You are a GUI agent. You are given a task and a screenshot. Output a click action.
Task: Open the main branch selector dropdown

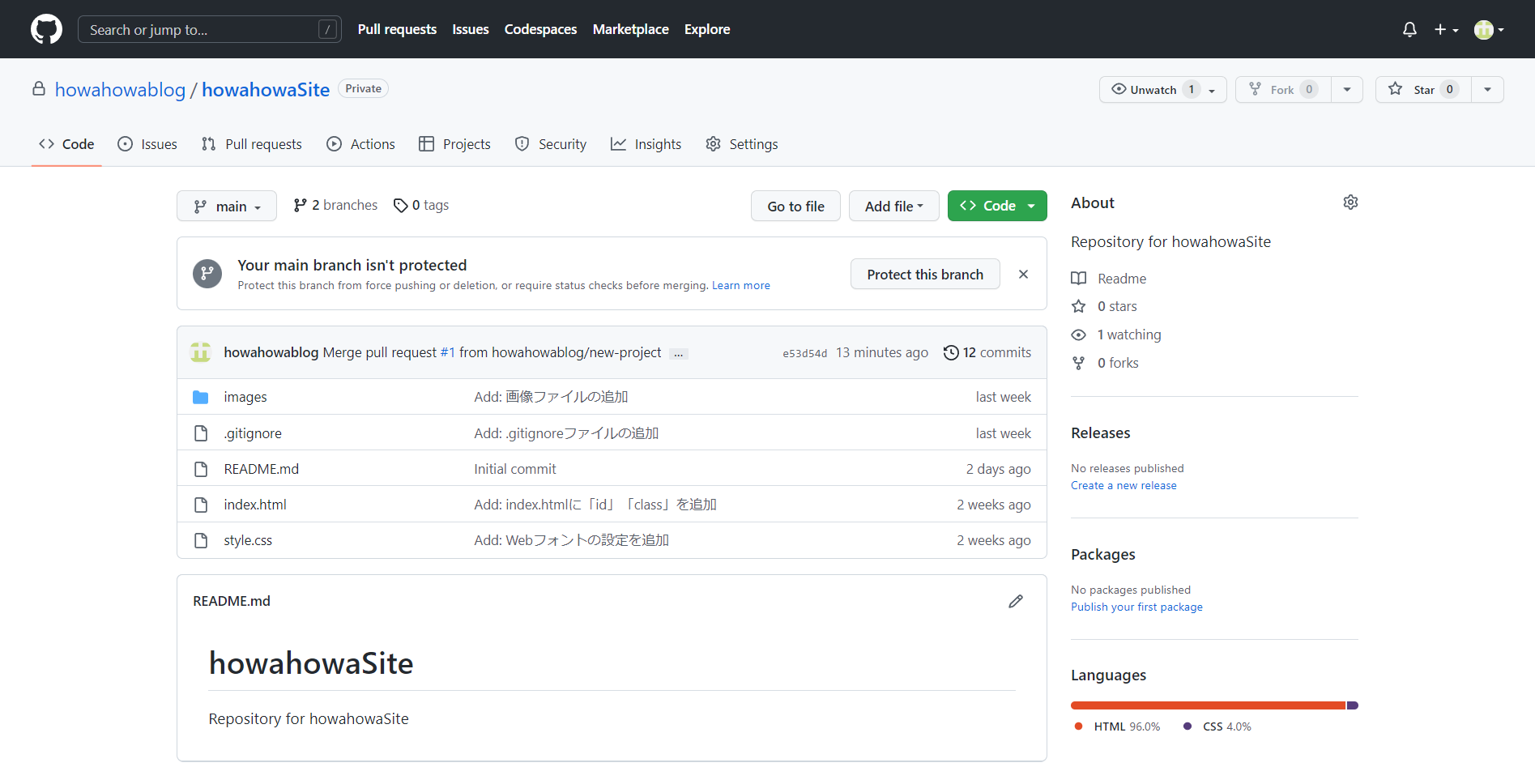pos(226,206)
